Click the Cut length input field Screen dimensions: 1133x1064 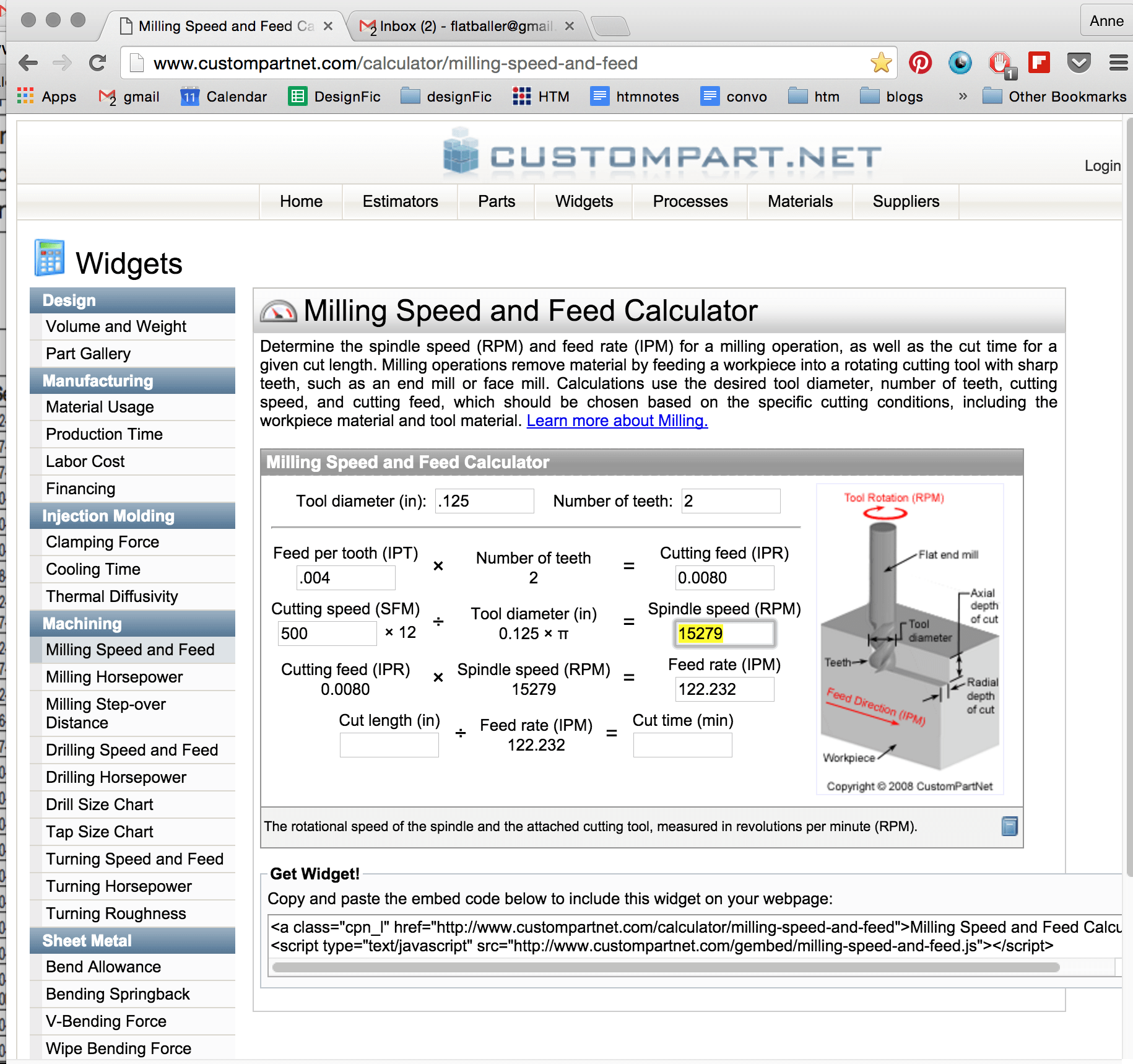point(389,745)
